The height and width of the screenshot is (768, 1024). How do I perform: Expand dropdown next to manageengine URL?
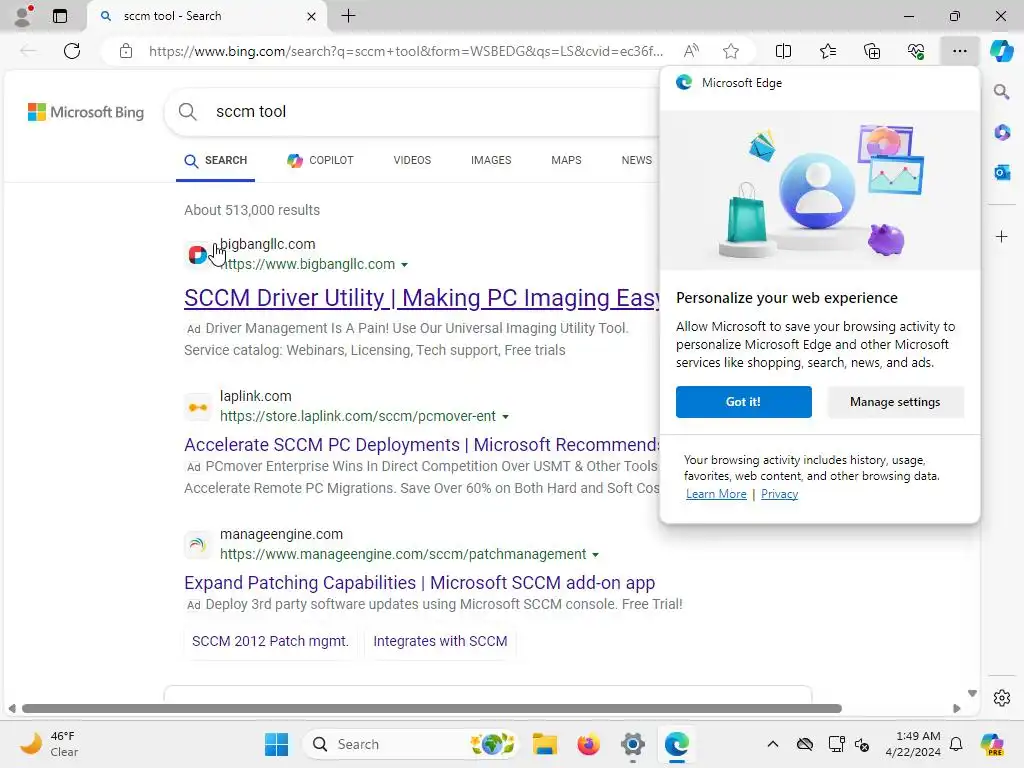pyautogui.click(x=596, y=555)
